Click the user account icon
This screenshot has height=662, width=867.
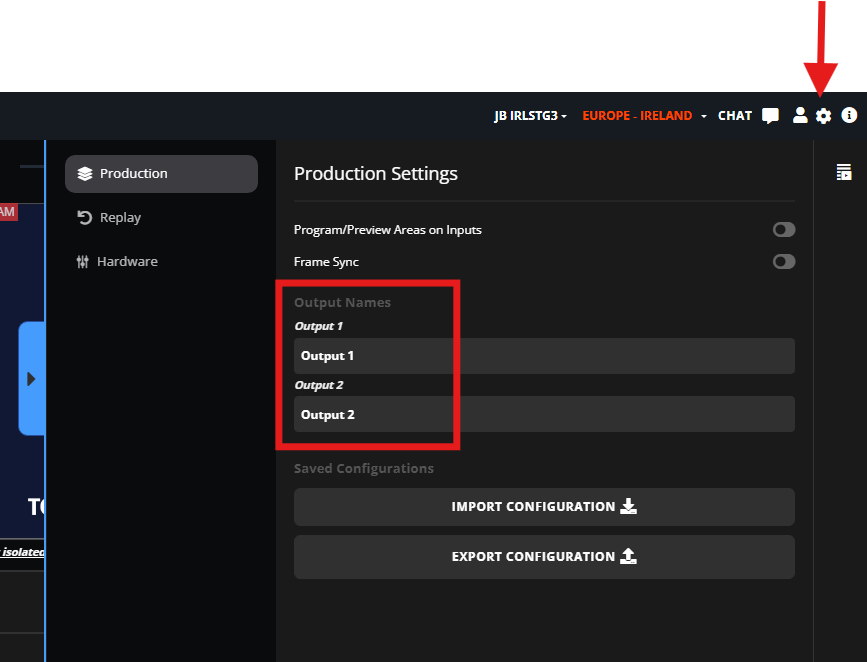800,115
